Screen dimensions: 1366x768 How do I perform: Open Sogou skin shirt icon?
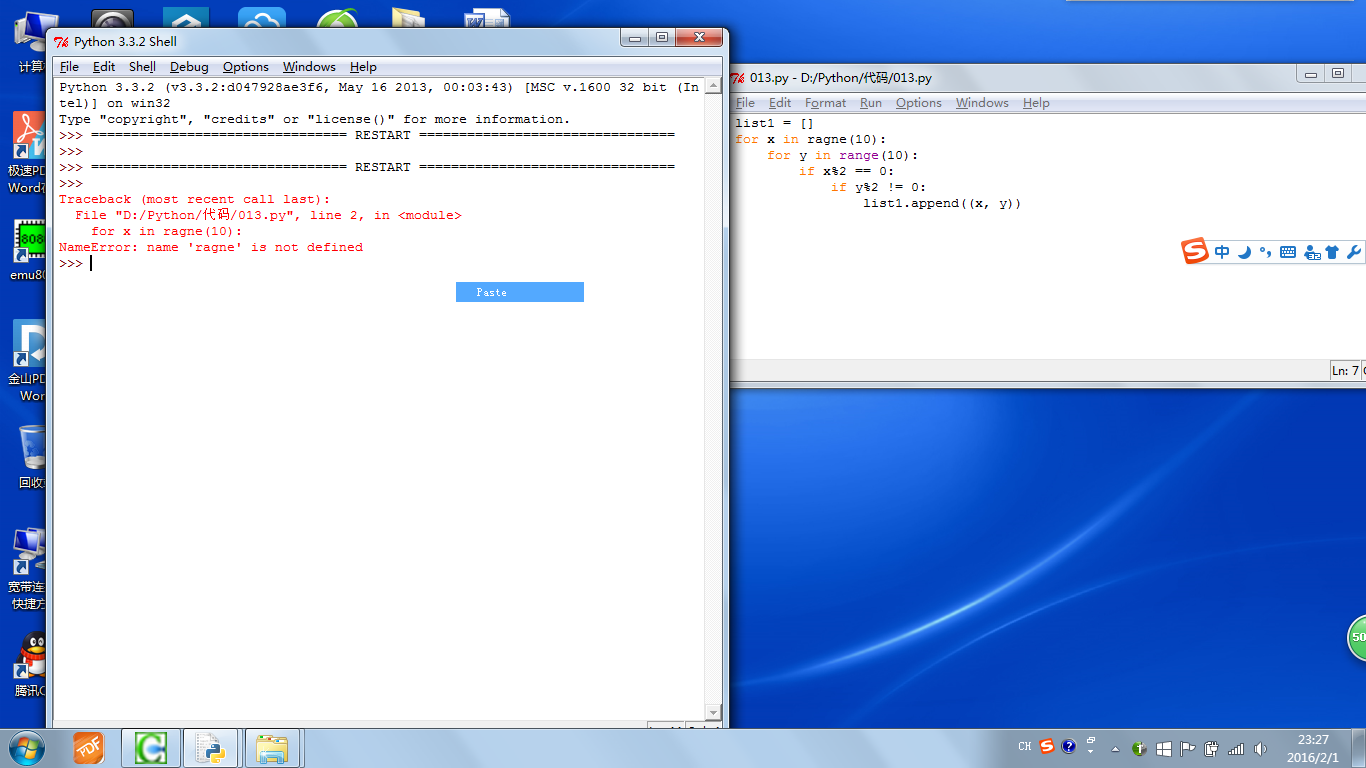click(1332, 253)
